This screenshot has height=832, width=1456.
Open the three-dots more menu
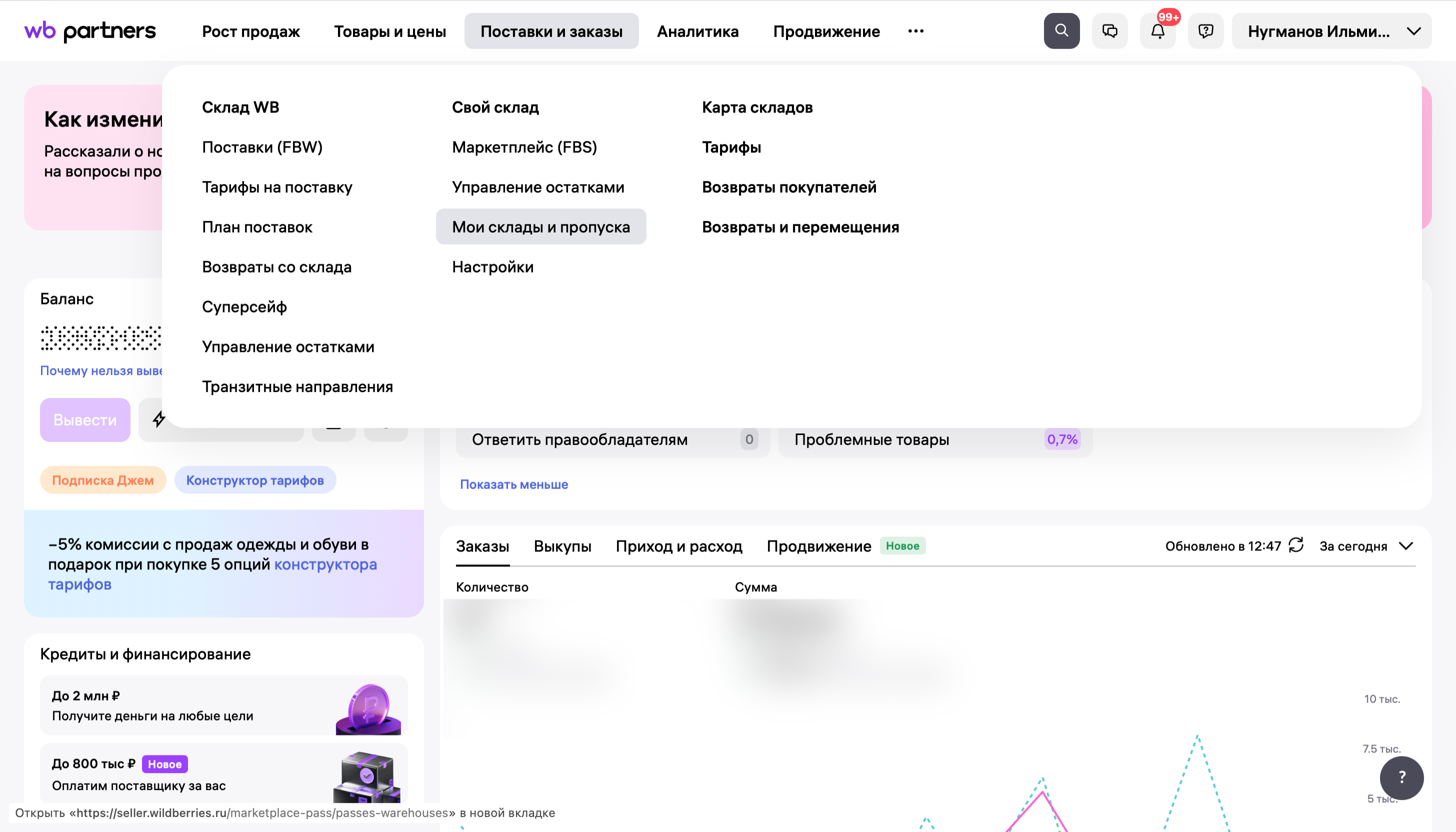pos(915,31)
